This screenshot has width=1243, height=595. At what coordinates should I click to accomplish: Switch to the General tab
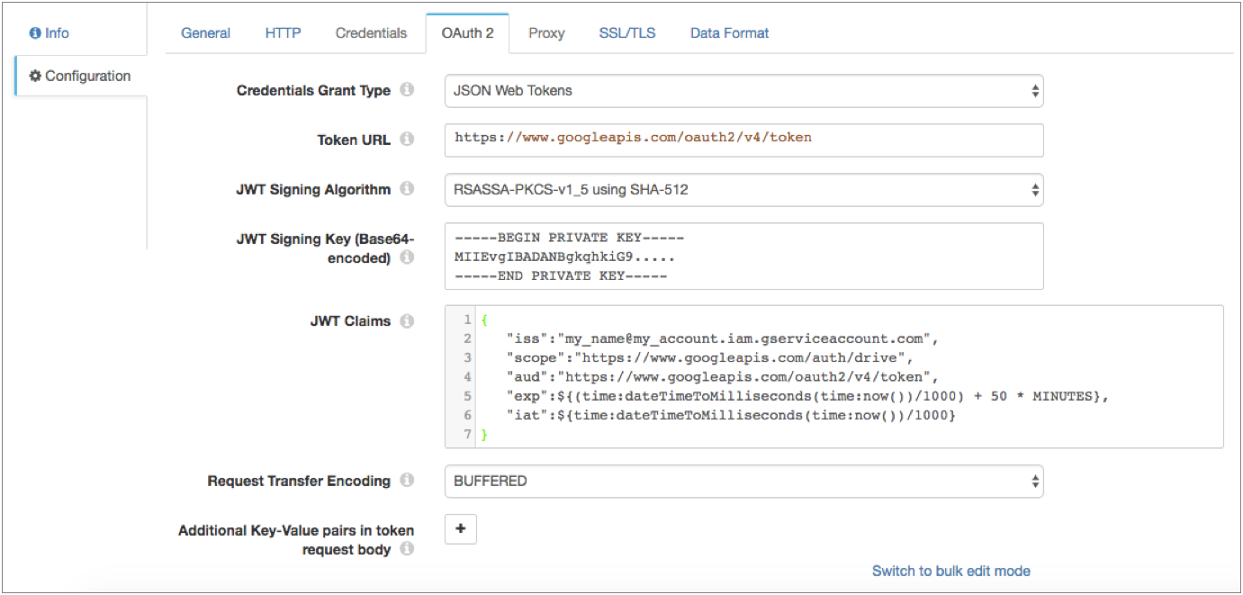pos(206,33)
